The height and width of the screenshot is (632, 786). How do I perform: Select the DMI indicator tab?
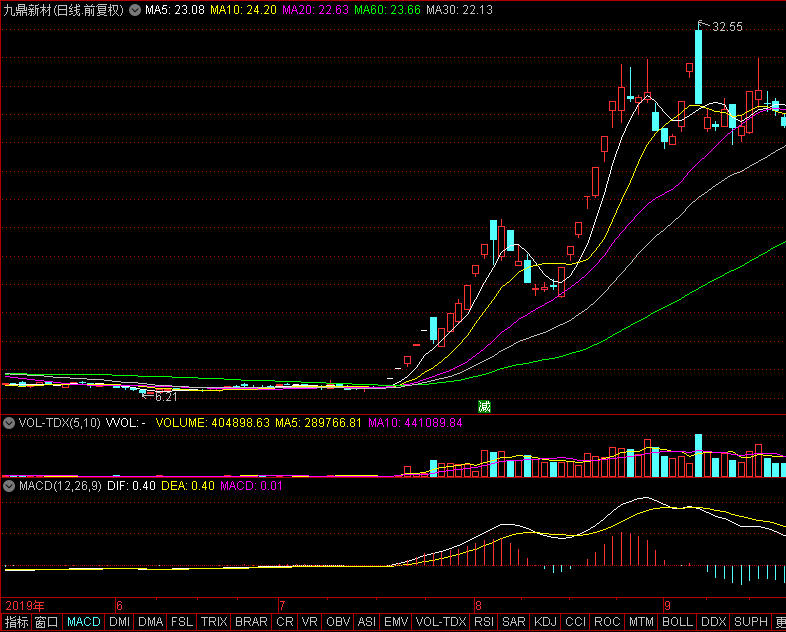pos(119,622)
